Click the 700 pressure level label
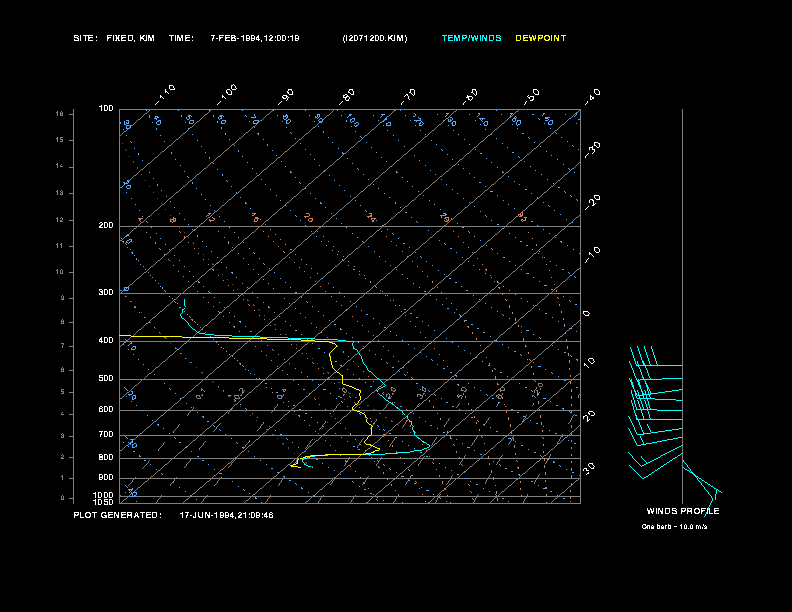The width and height of the screenshot is (792, 612). point(106,434)
